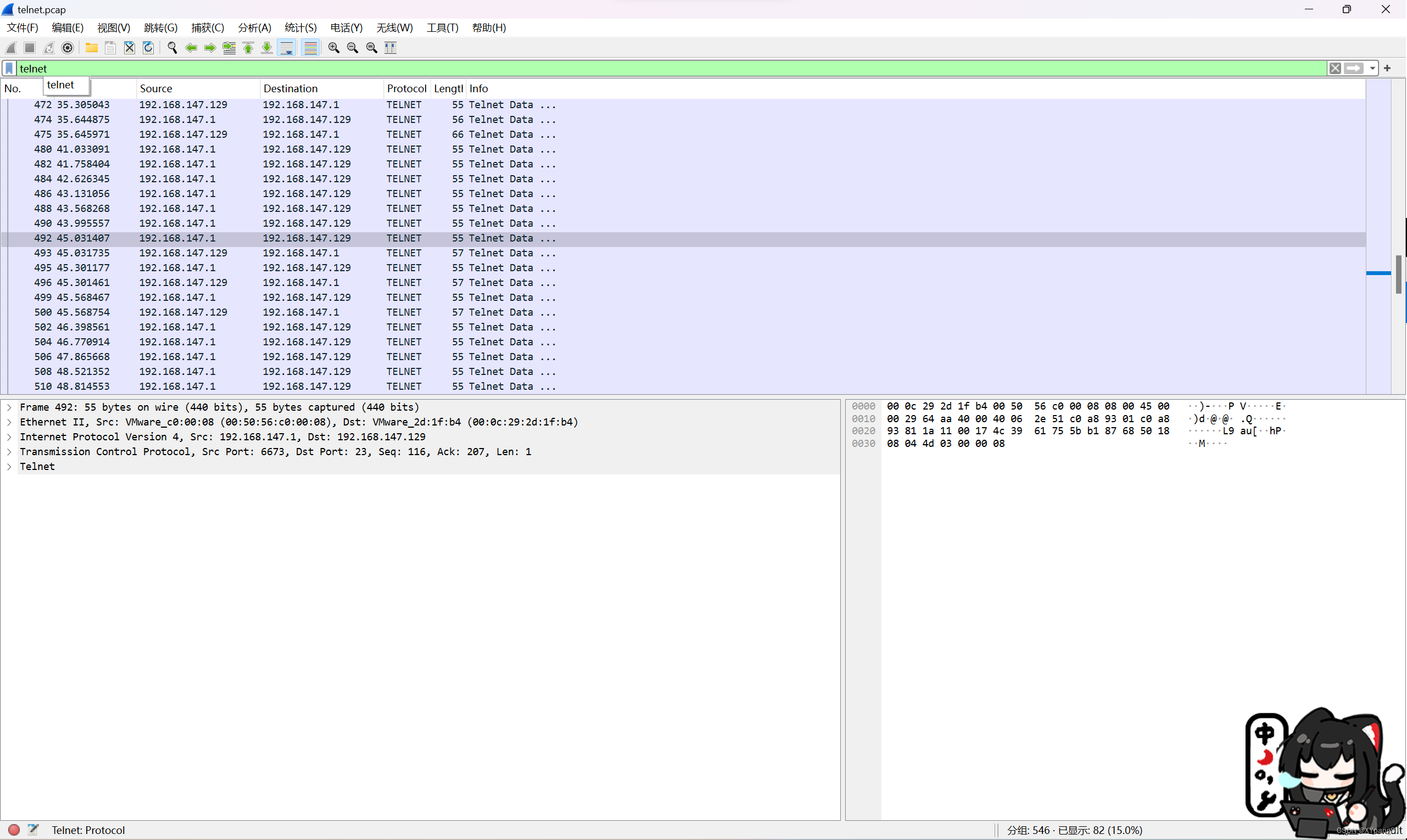
Task: Open the capture options gear
Action: click(68, 48)
